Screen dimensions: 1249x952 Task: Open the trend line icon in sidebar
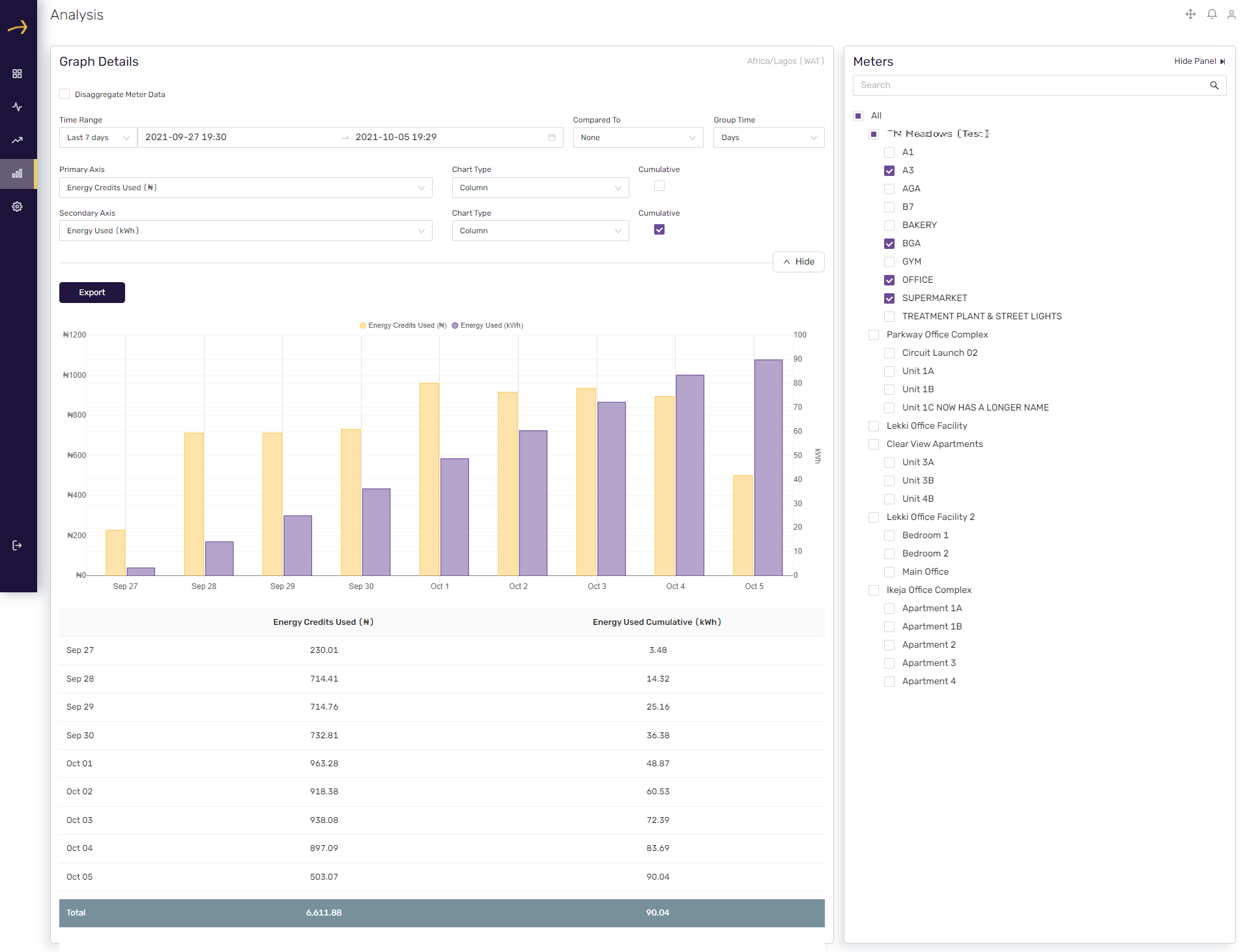click(18, 140)
